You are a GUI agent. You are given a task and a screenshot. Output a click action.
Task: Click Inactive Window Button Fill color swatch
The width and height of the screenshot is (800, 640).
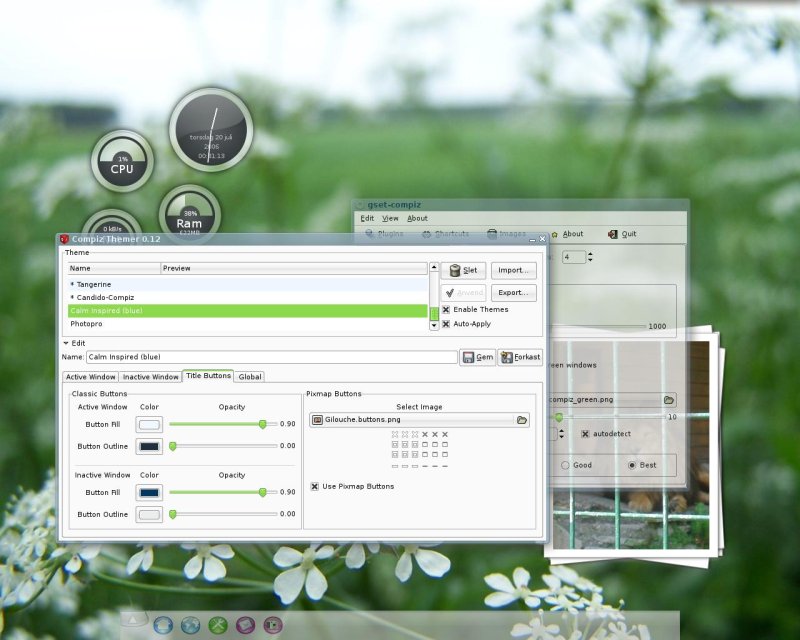tap(149, 493)
